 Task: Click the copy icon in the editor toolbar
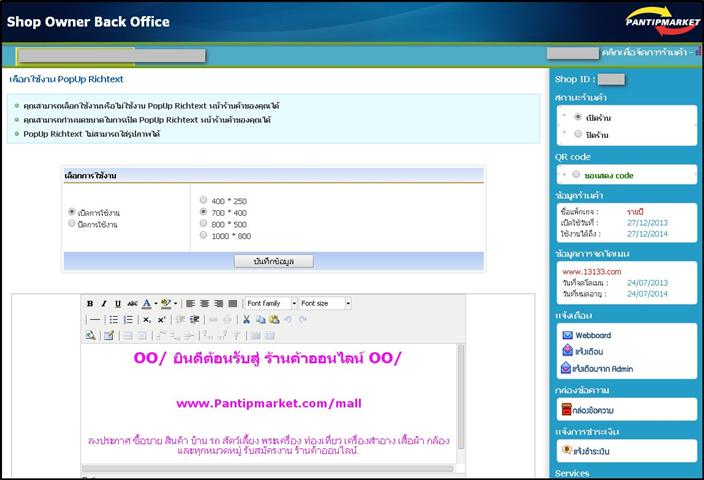pyautogui.click(x=260, y=320)
